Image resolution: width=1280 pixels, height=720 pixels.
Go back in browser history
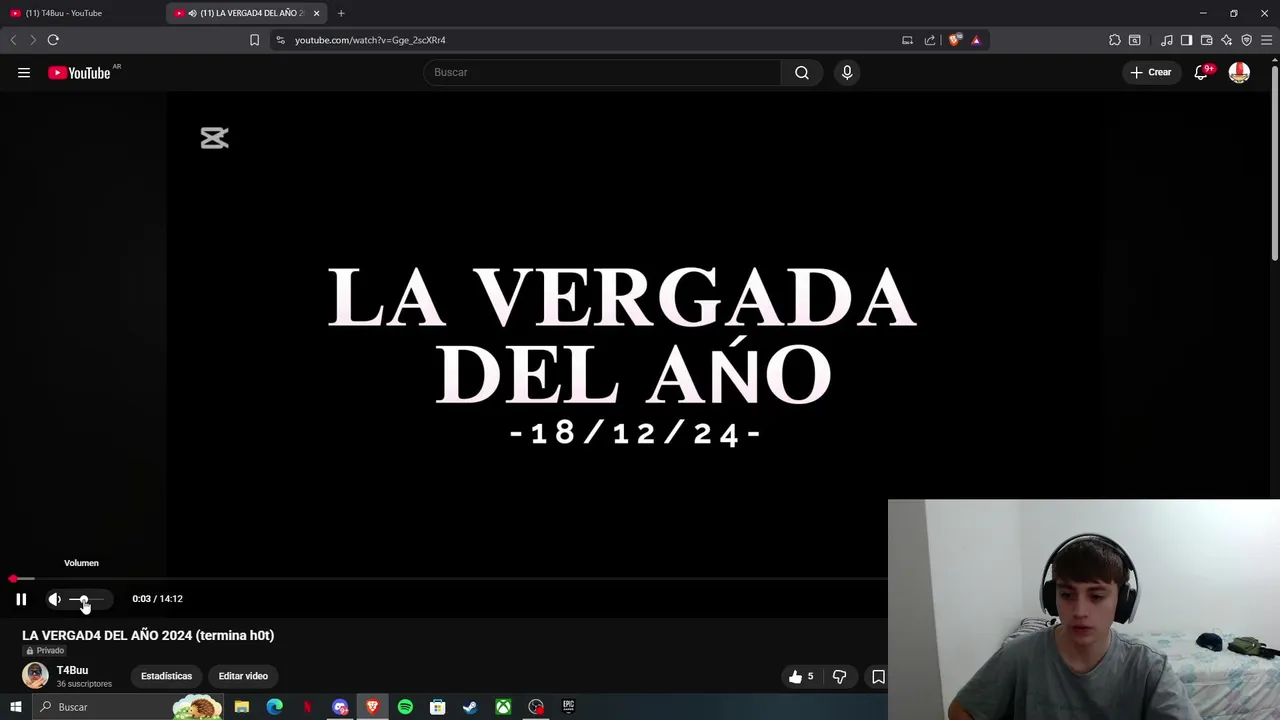click(x=13, y=40)
